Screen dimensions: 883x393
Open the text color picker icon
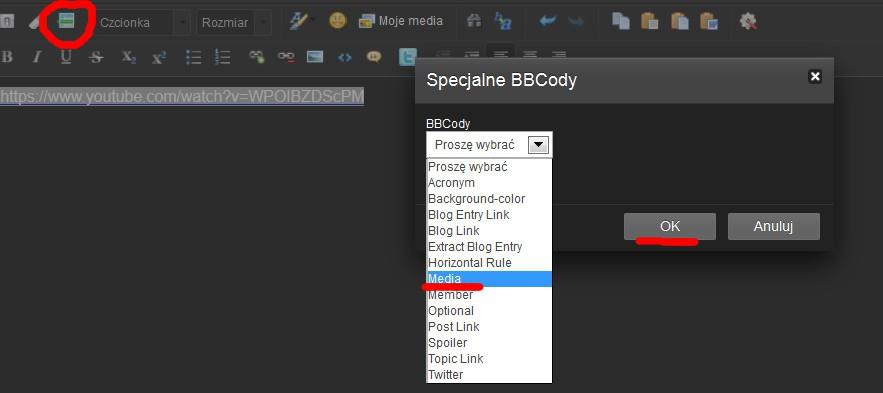pos(298,21)
